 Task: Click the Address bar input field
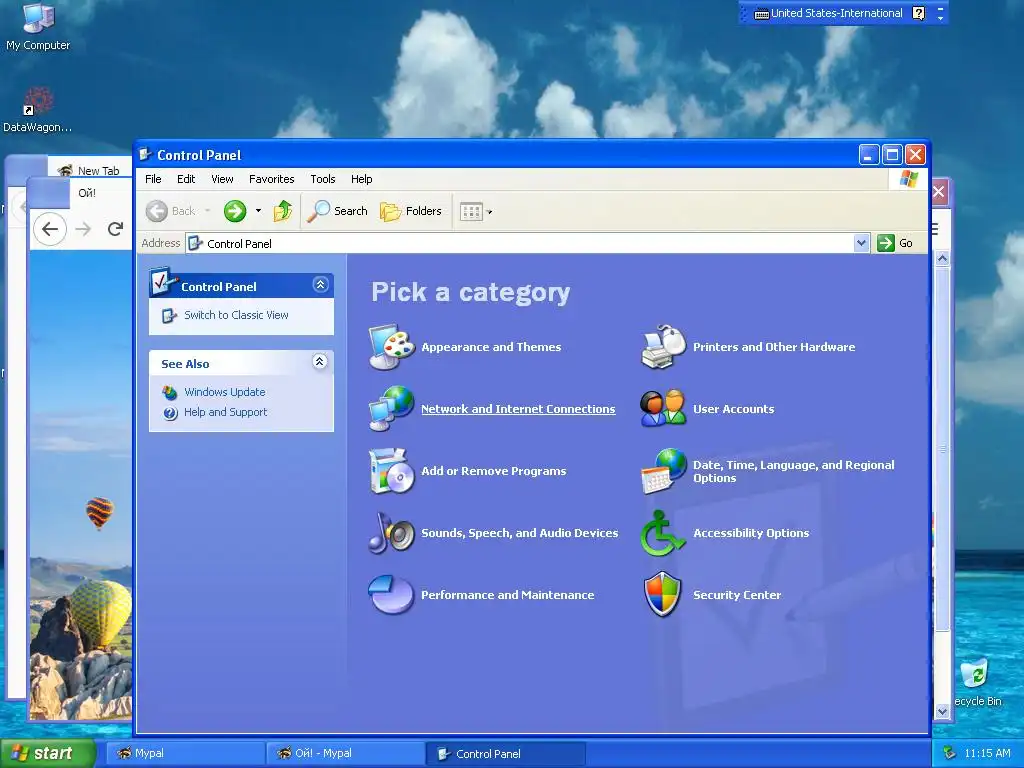click(520, 243)
